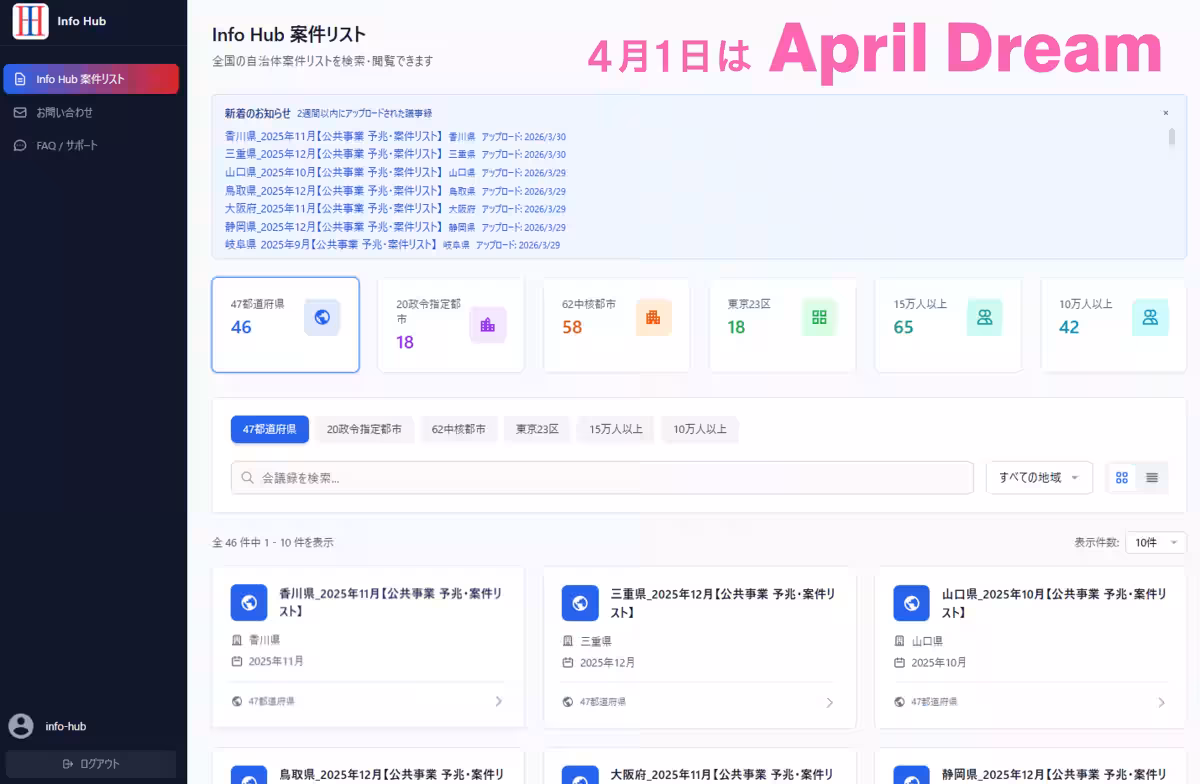The image size is (1200, 784).
Task: Click the people icon in 15万人以上 card
Action: pos(984,317)
